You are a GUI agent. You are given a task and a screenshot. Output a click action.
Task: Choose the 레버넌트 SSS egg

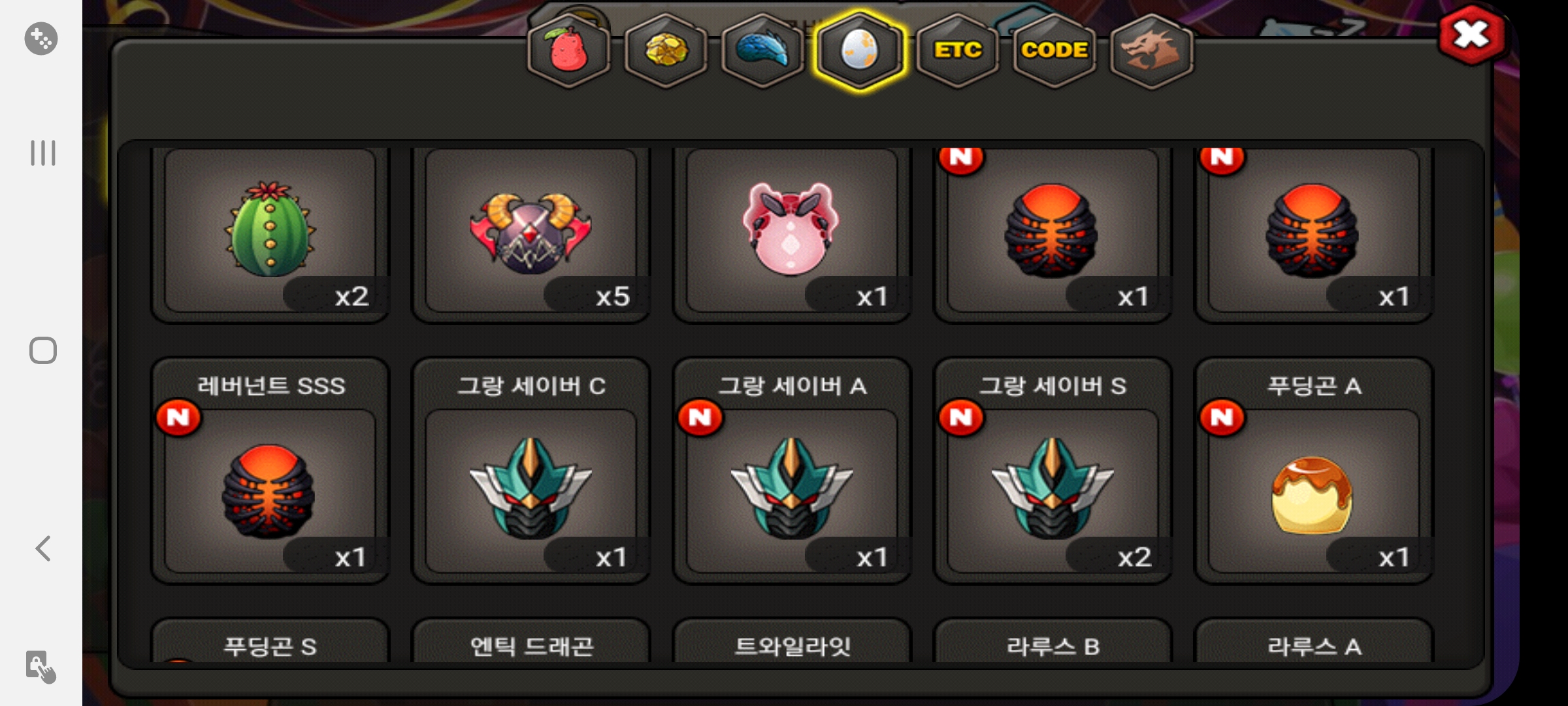click(270, 469)
